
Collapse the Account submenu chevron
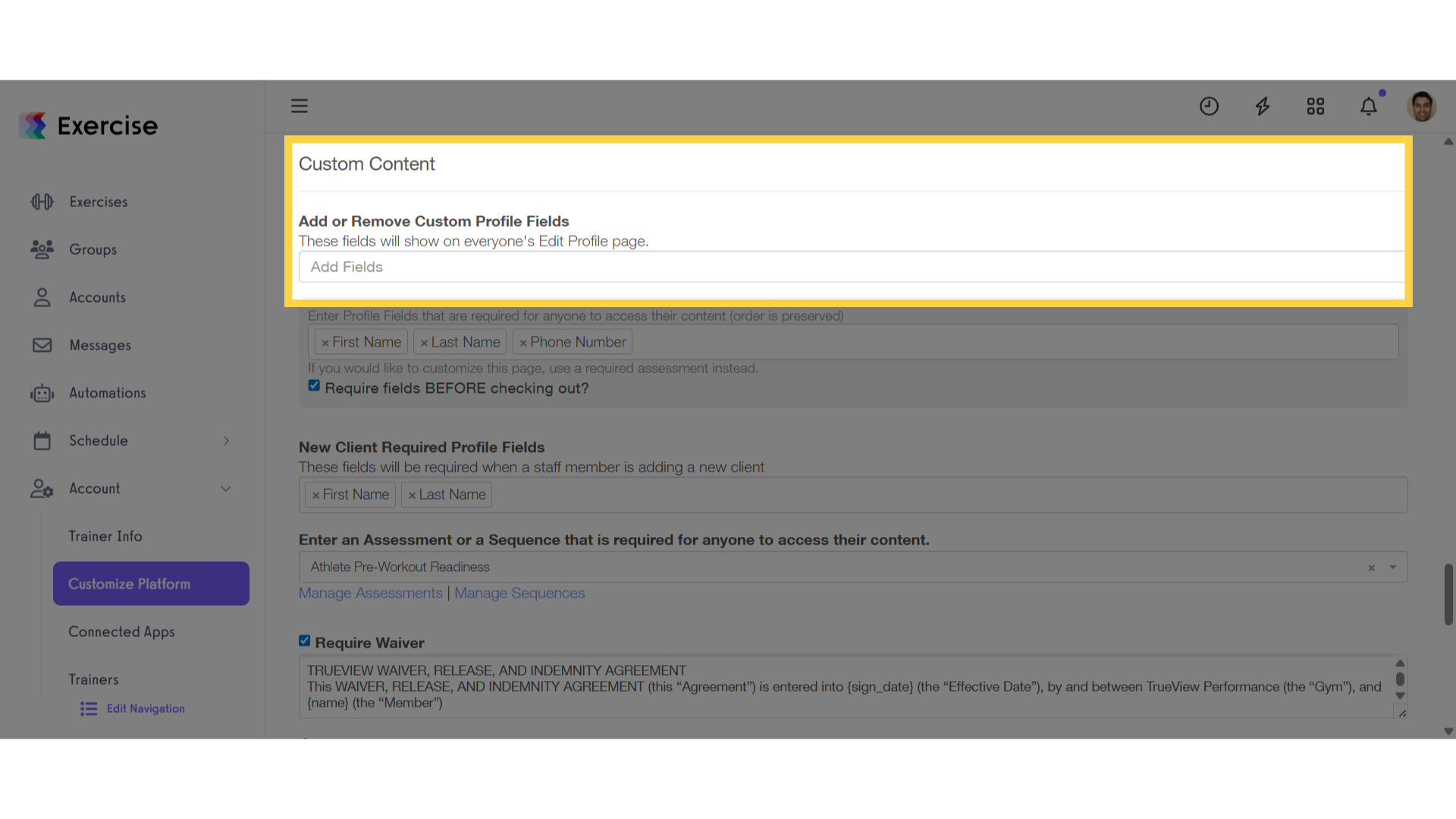(x=226, y=488)
